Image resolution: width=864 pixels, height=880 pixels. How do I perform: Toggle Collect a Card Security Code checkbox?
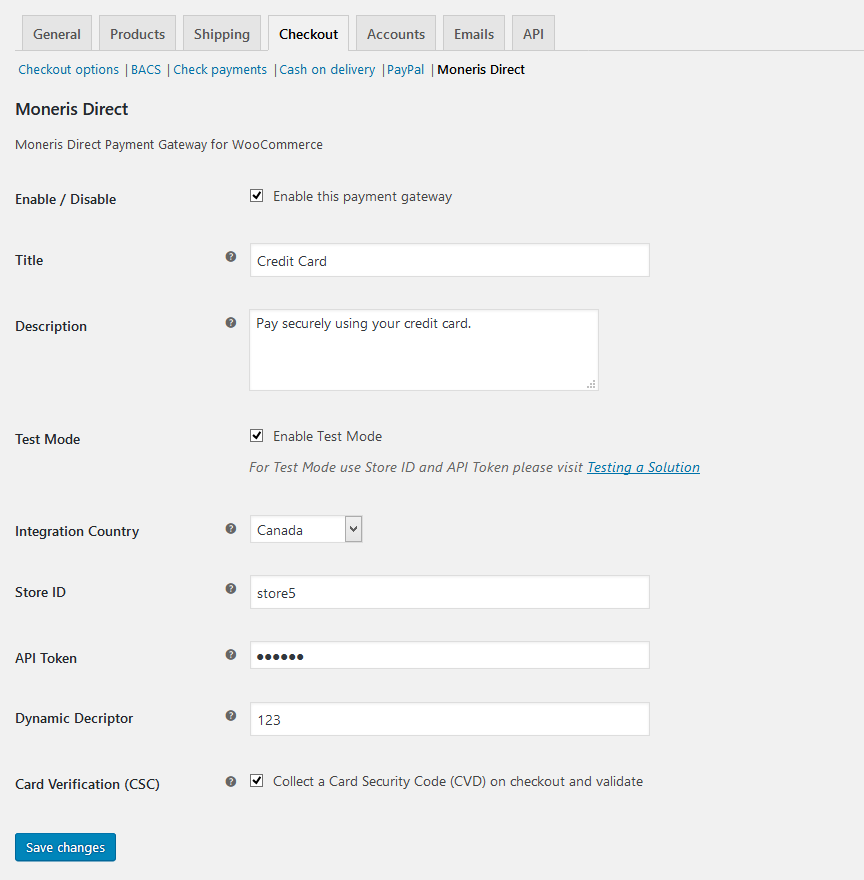[x=257, y=781]
